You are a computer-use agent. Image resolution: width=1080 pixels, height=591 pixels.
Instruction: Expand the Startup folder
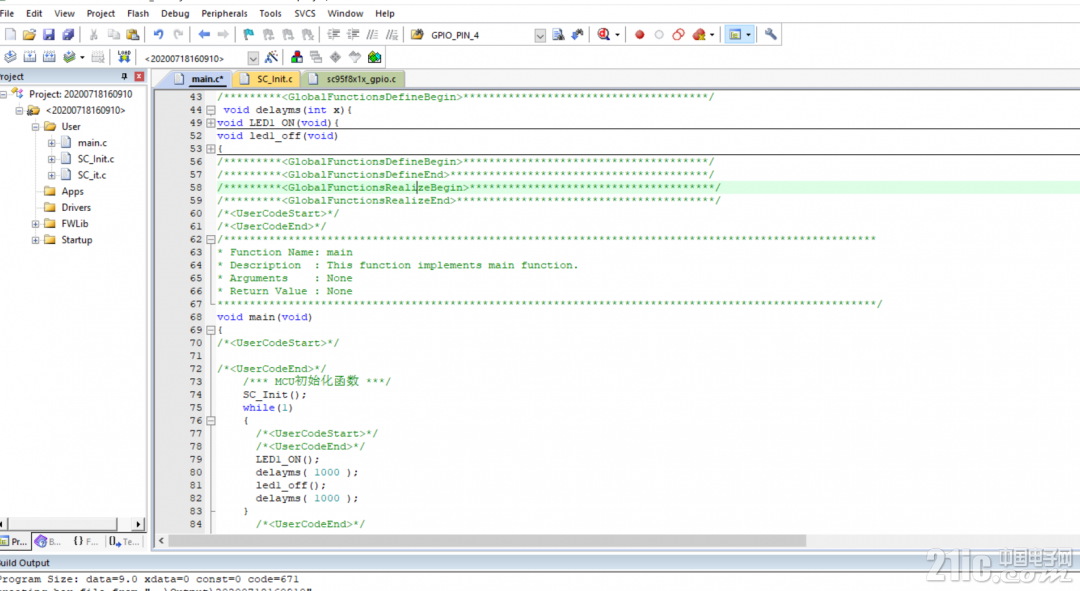(x=35, y=240)
